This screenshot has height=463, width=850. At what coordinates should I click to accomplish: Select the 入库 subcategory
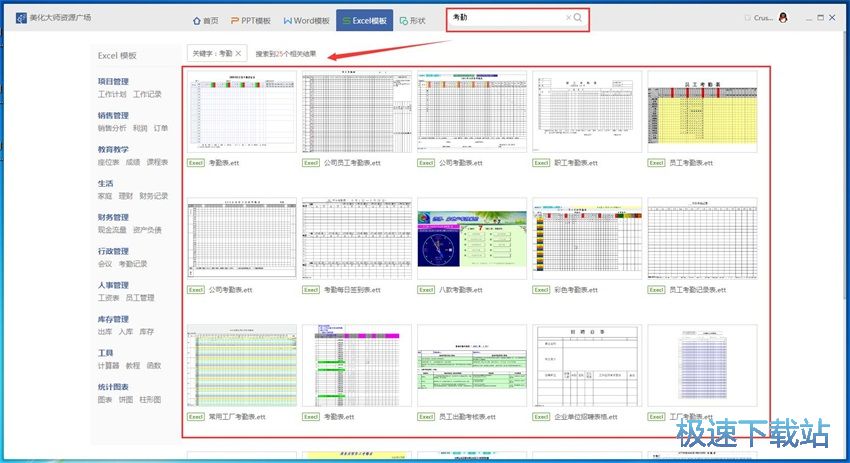[126, 332]
